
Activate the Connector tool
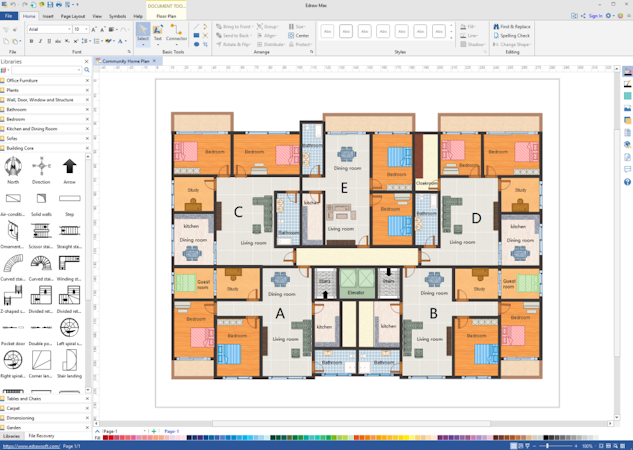point(176,31)
